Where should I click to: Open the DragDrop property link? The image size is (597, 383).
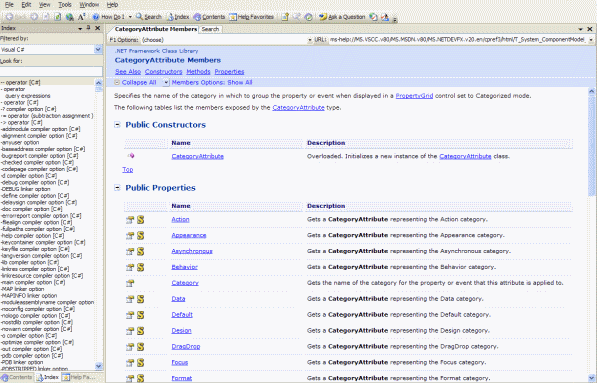186,346
